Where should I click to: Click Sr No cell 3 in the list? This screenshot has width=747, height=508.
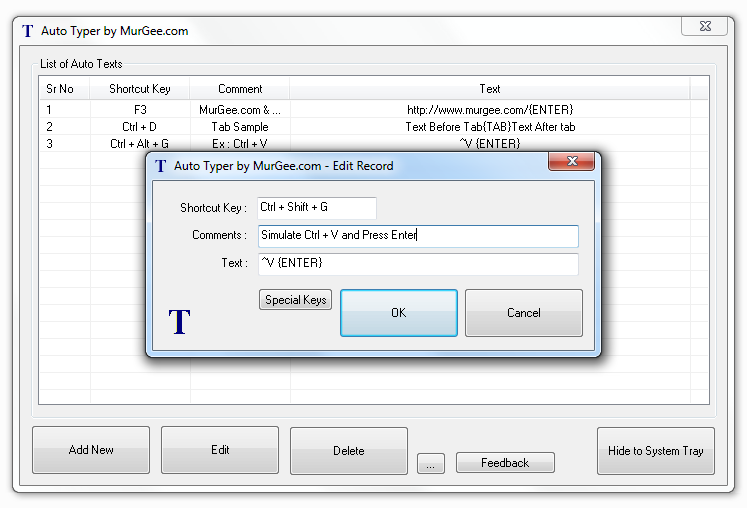point(65,144)
